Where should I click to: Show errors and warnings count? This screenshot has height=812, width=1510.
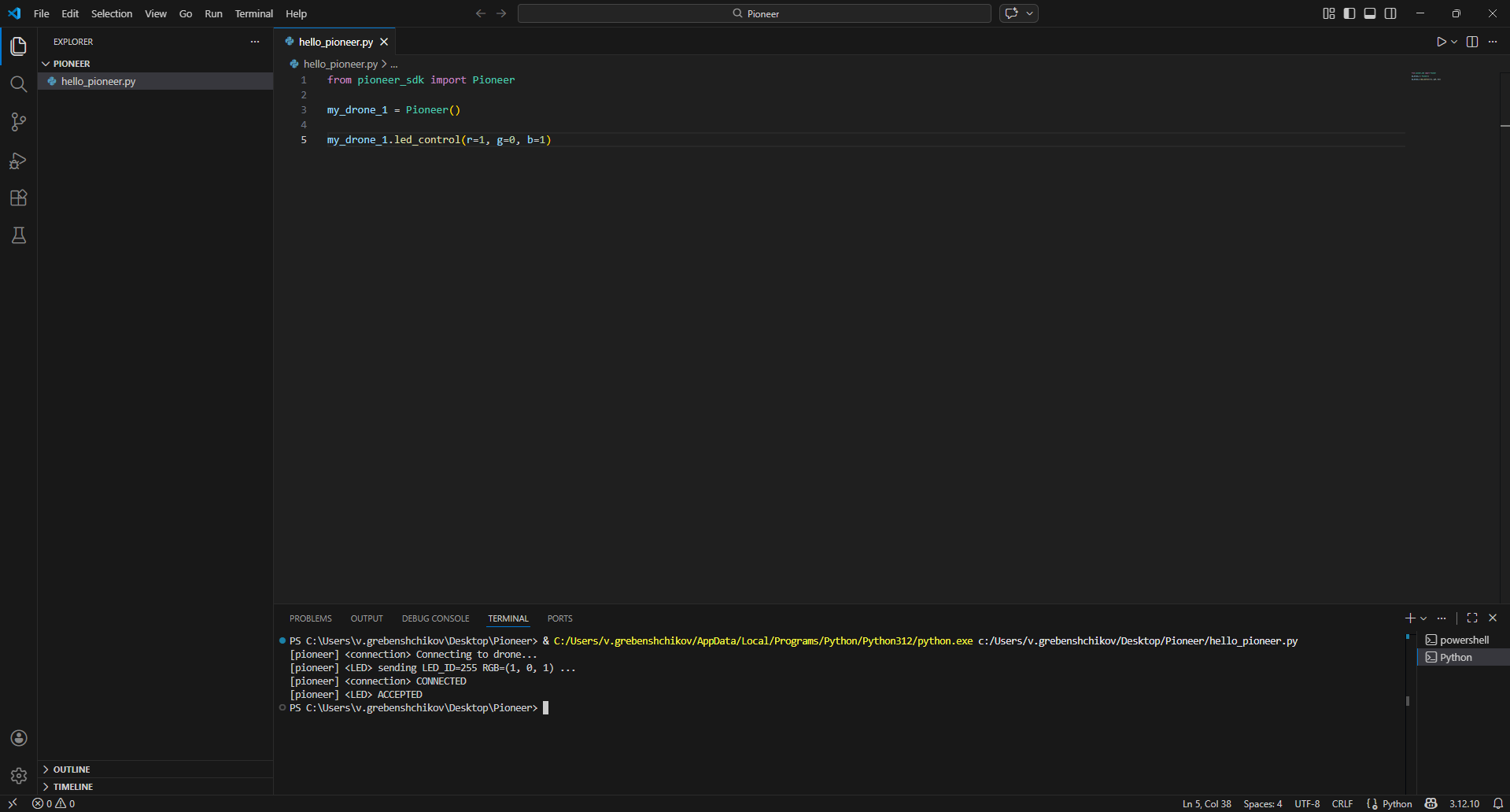pos(54,803)
